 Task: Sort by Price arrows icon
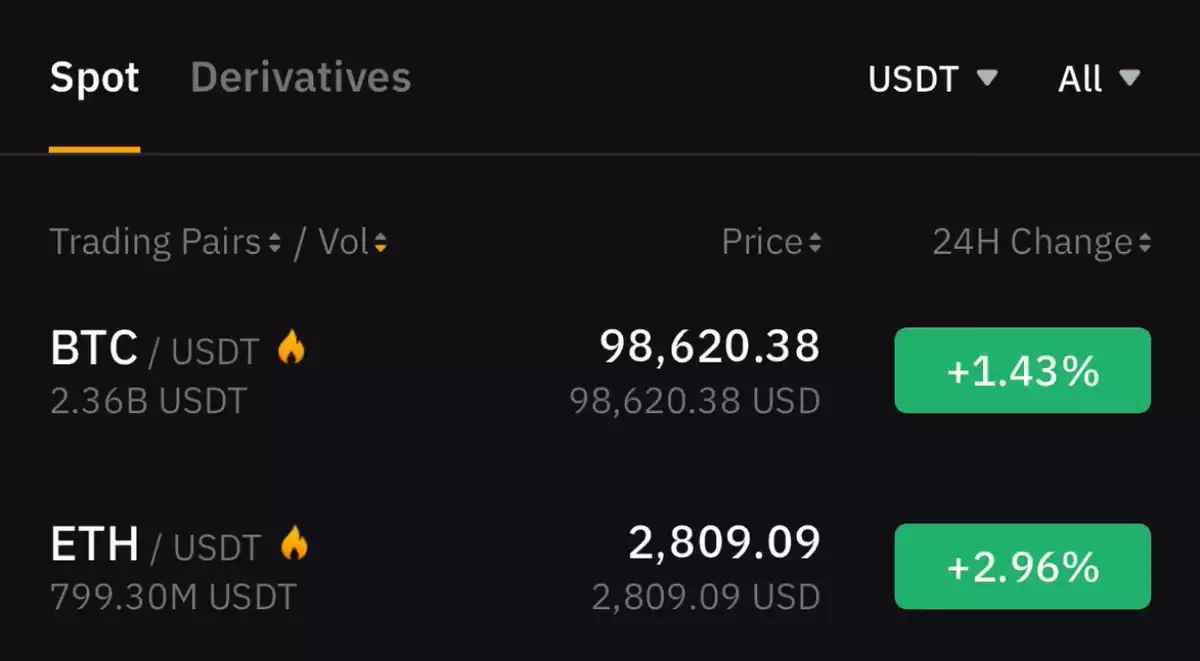815,243
